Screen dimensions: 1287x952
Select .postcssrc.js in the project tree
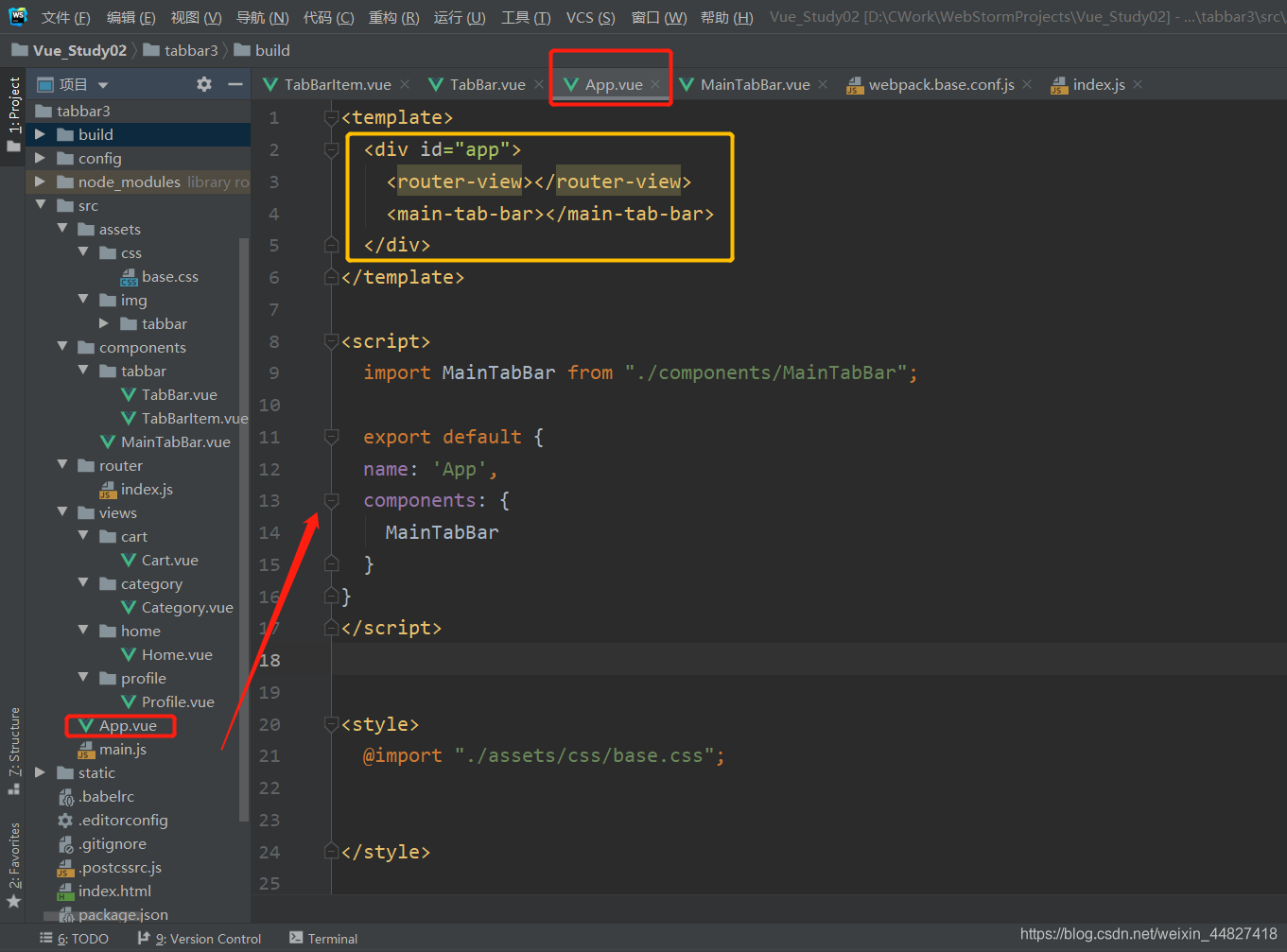(109, 867)
